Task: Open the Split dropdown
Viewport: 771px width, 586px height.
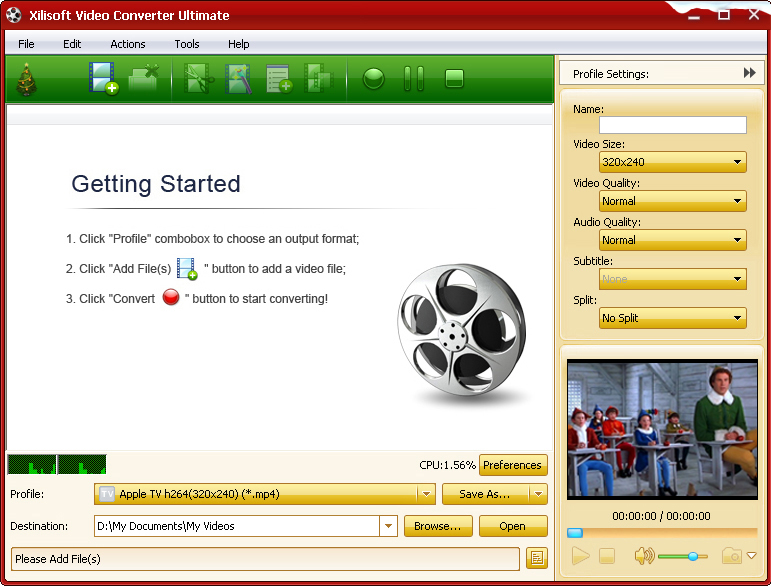Action: click(x=673, y=318)
